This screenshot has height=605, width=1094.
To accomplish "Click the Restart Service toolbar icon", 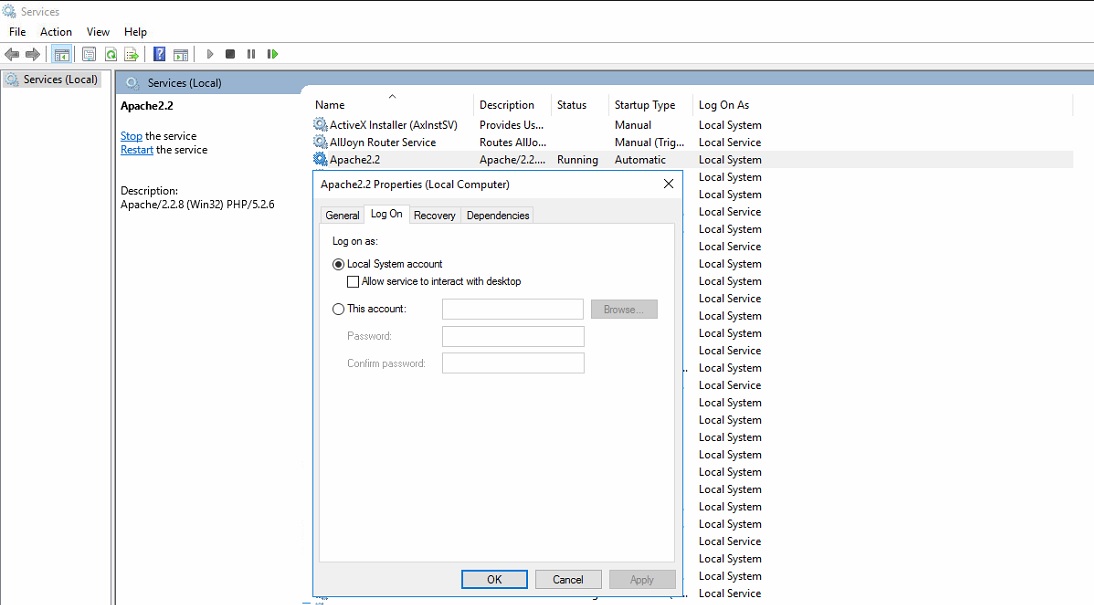I will coord(273,54).
